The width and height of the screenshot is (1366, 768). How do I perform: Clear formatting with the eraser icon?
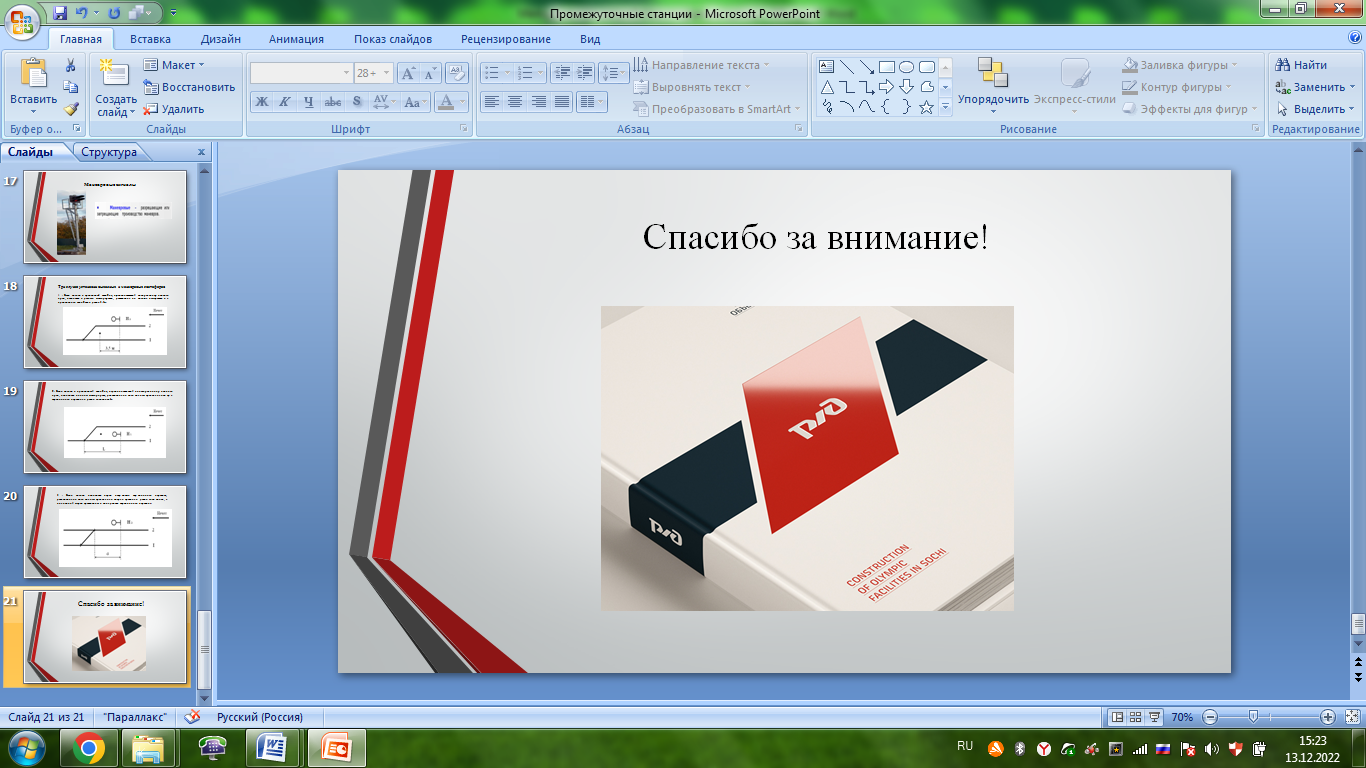click(x=457, y=73)
